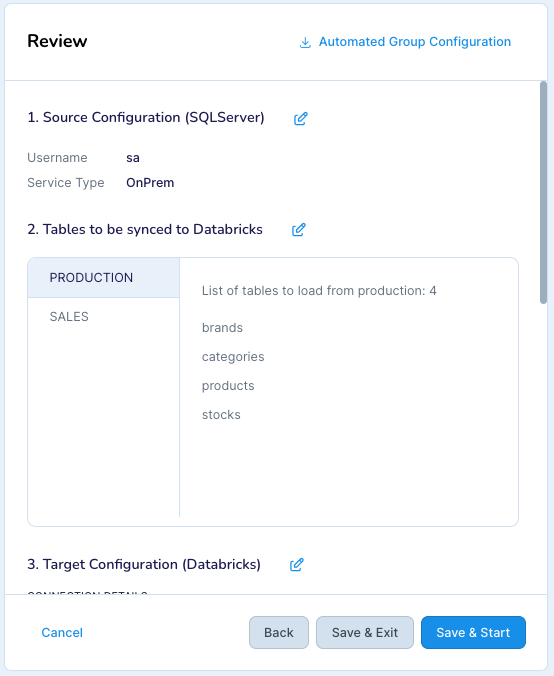Cancel the review wizard

pos(62,632)
